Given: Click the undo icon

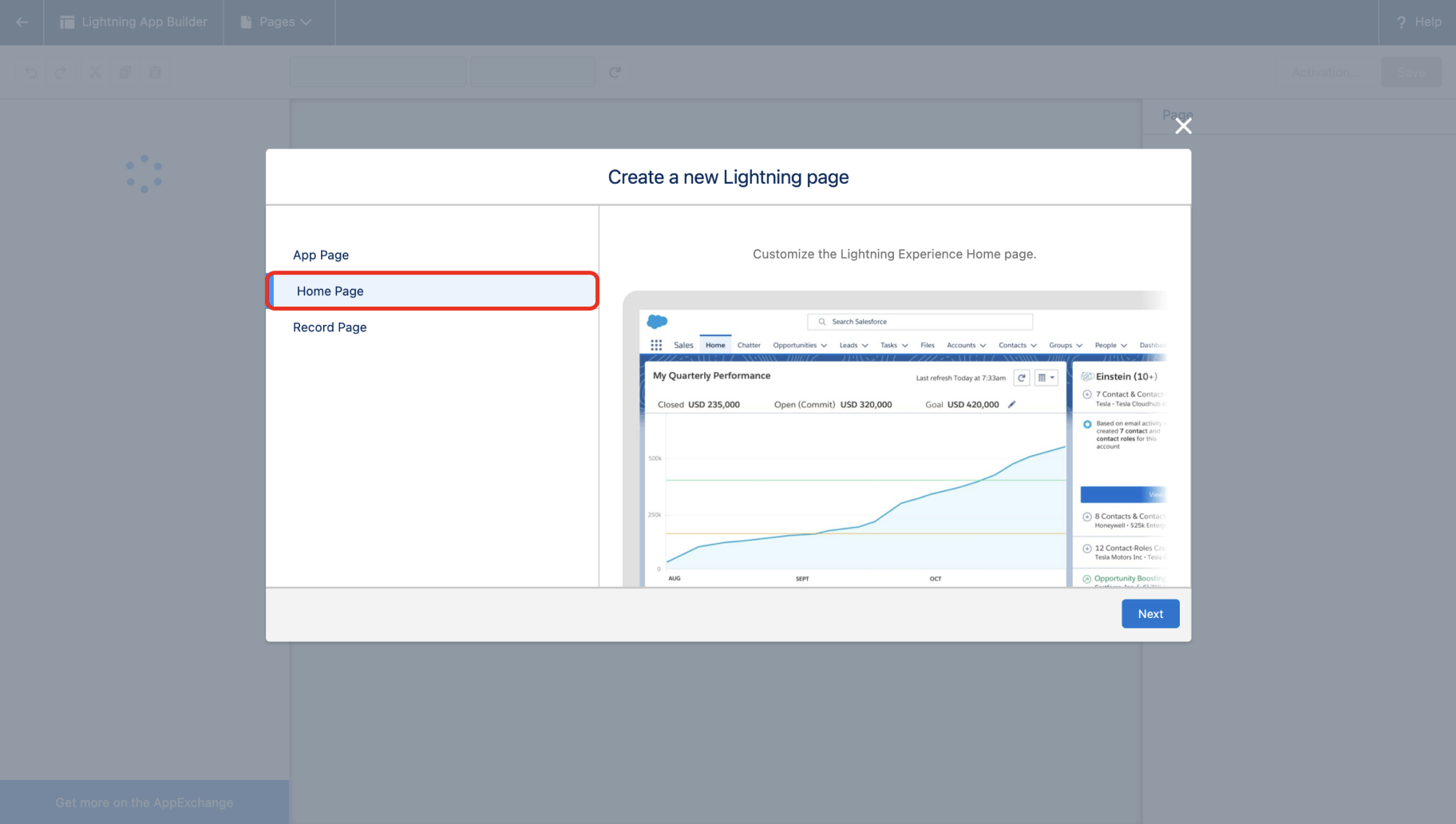Looking at the screenshot, I should pos(31,73).
